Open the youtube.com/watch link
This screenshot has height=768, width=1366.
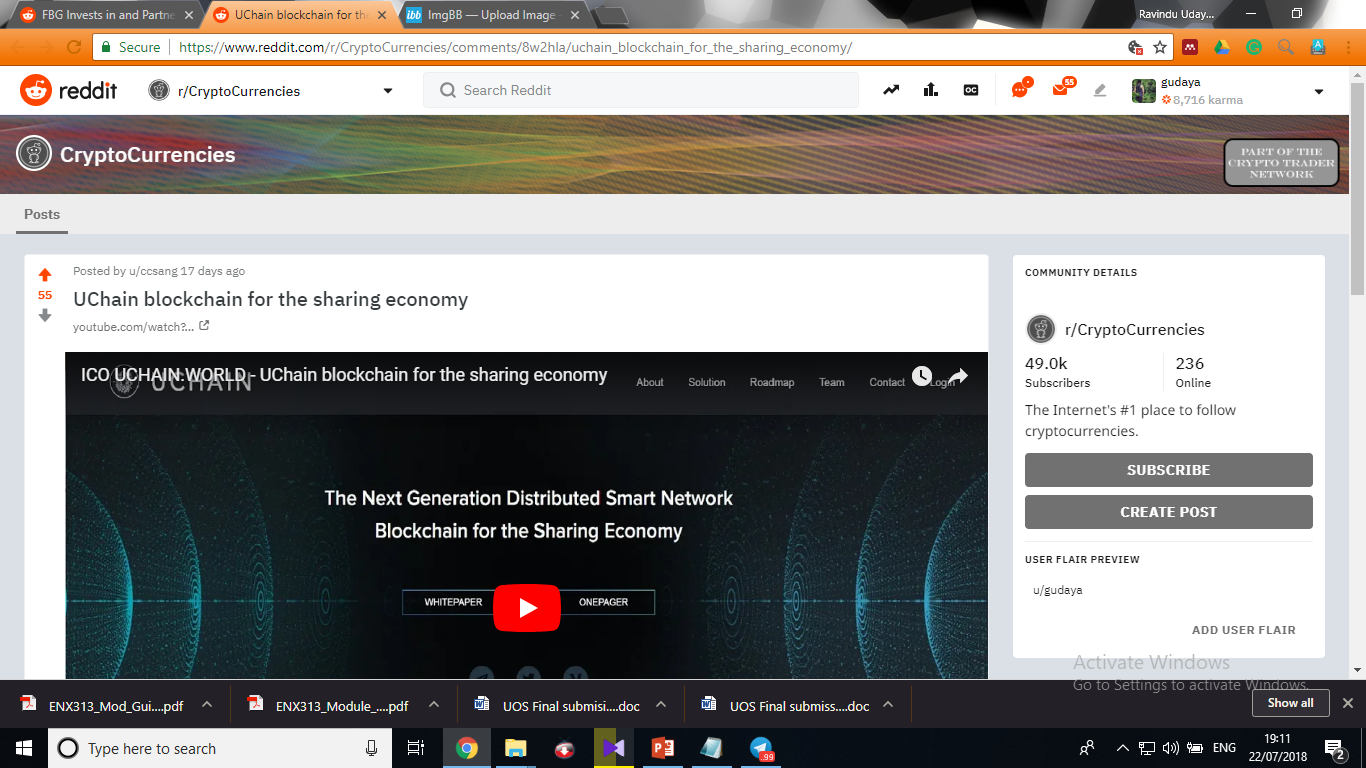point(133,327)
